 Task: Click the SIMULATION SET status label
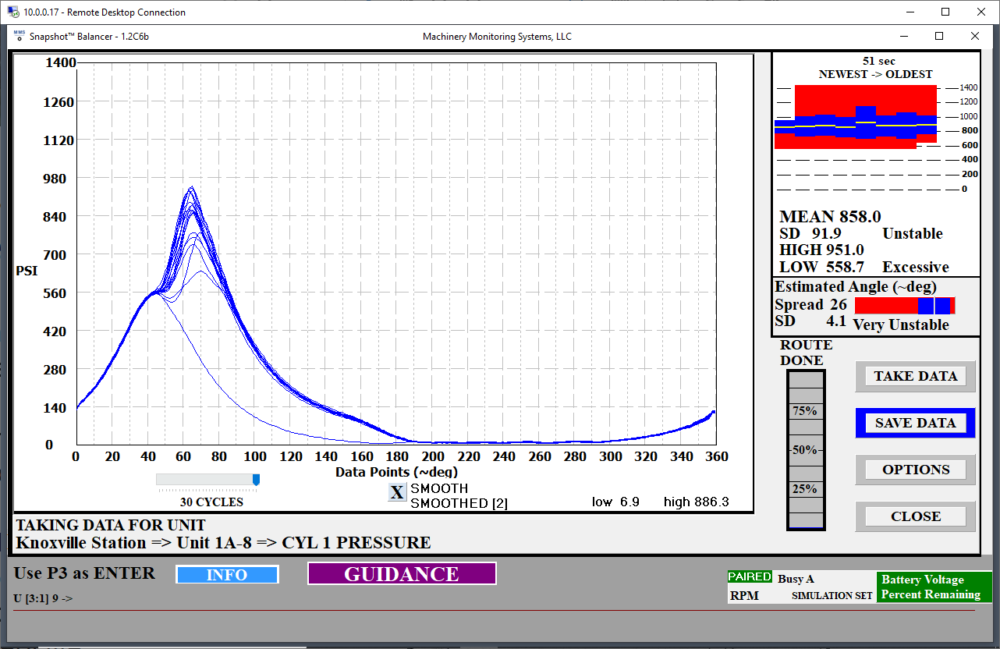pyautogui.click(x=832, y=595)
